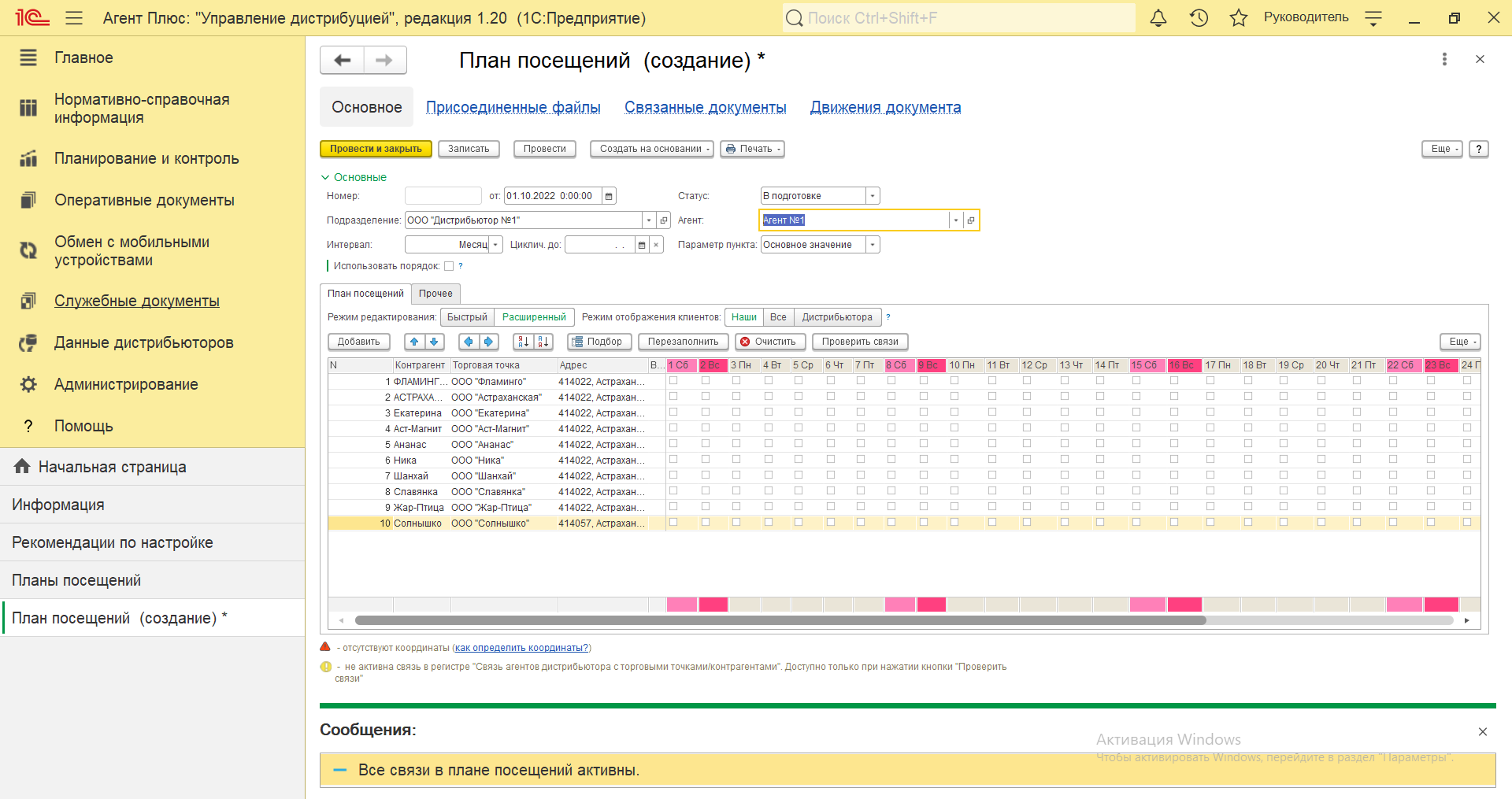Open the date picker calendar icon
Viewport: 1512px width, 799px height.
(x=610, y=196)
